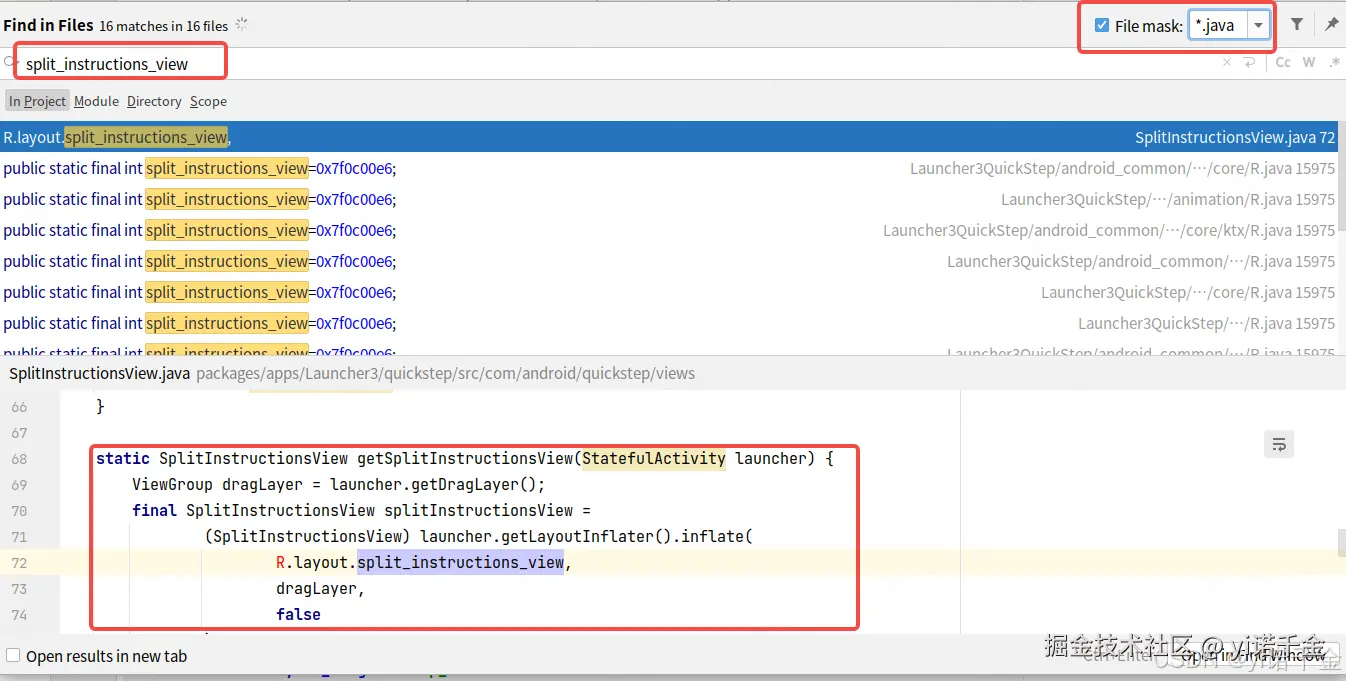Viewport: 1346px width, 681px height.
Task: Click the 16 matches in 16 files label
Action: click(x=164, y=26)
